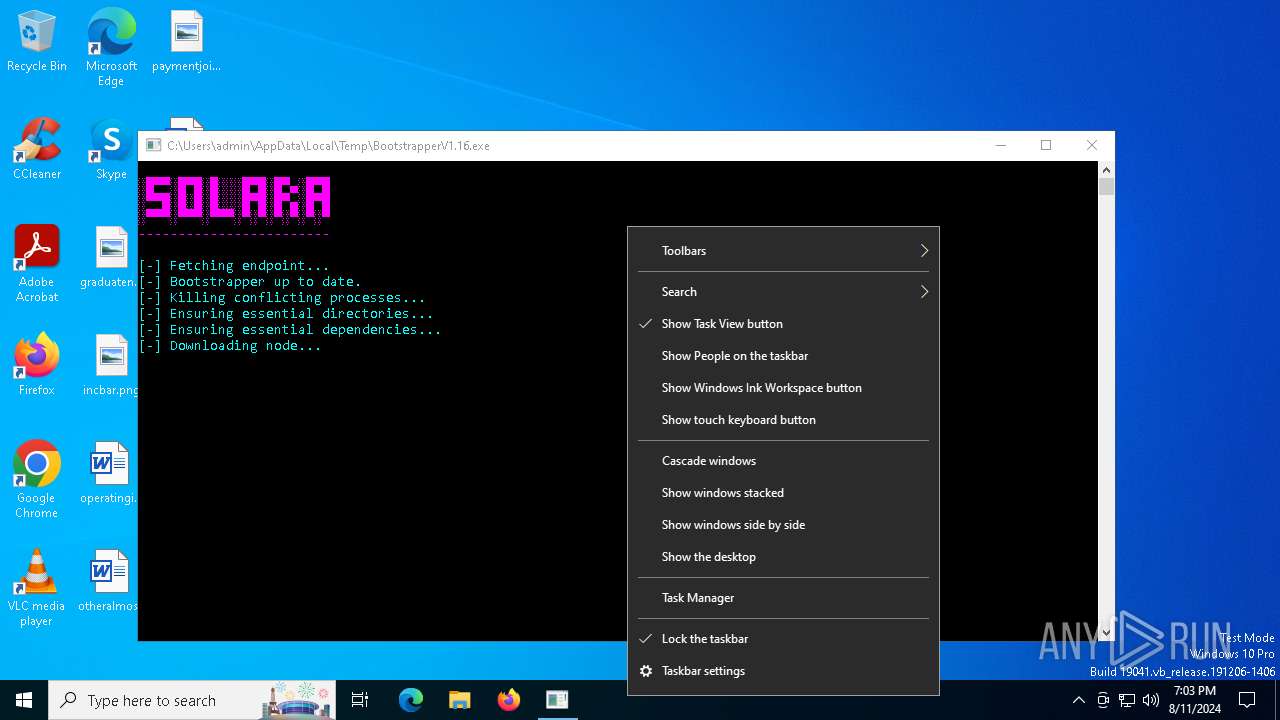Click 'Ensuring essential dependencies...' console line

click(x=290, y=330)
